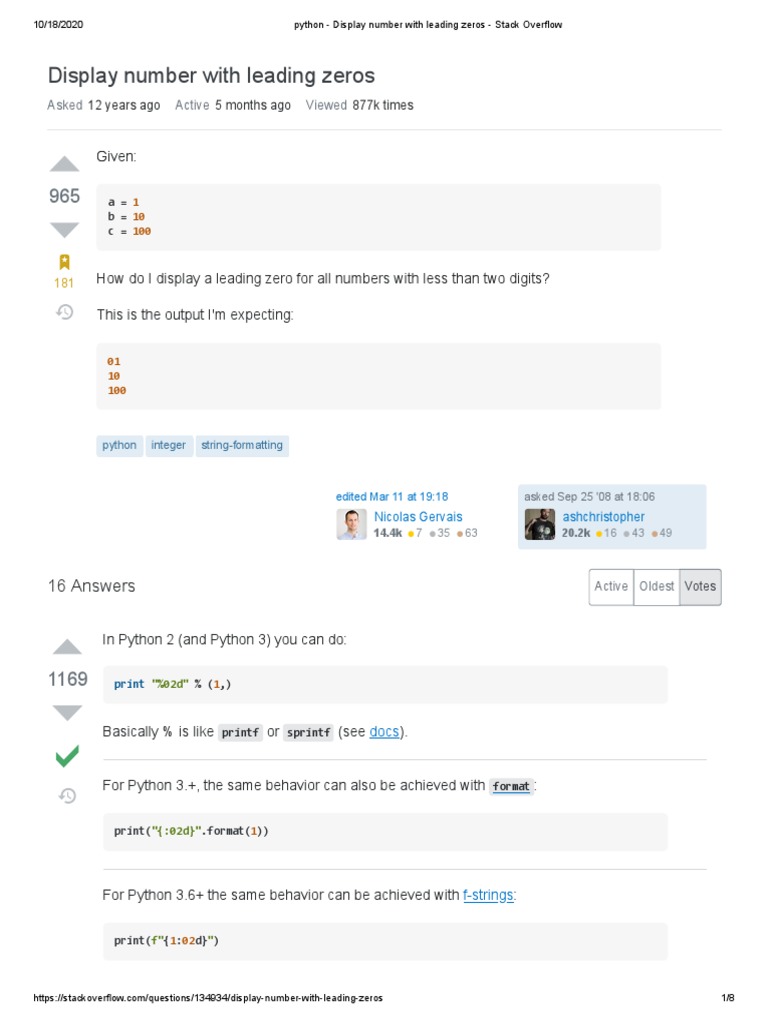The width and height of the screenshot is (768, 1024).
Task: Show the accepted answer's activity history
Action: tap(67, 796)
